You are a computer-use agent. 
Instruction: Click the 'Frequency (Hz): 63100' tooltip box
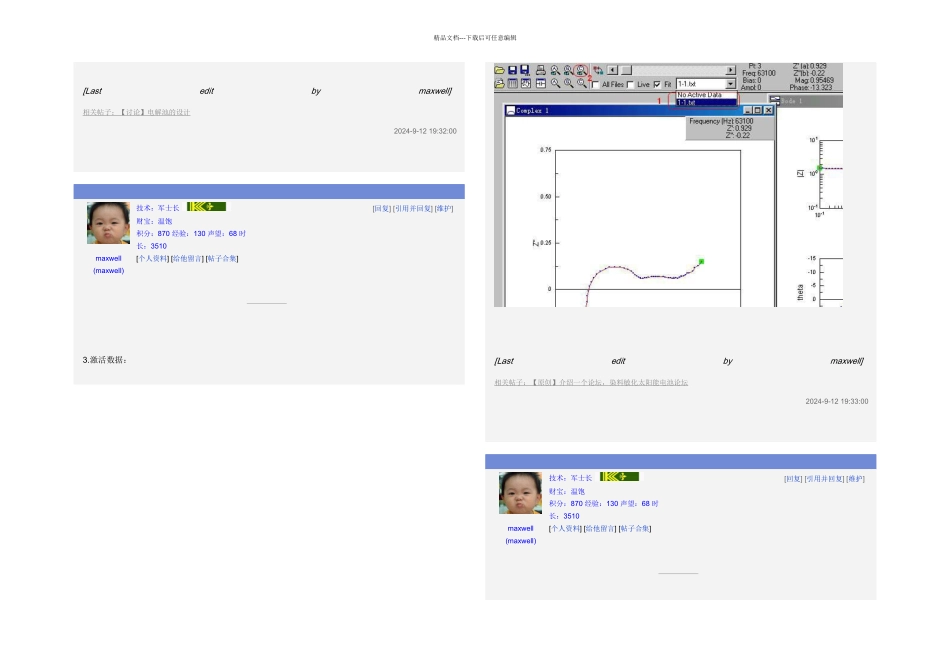point(730,128)
